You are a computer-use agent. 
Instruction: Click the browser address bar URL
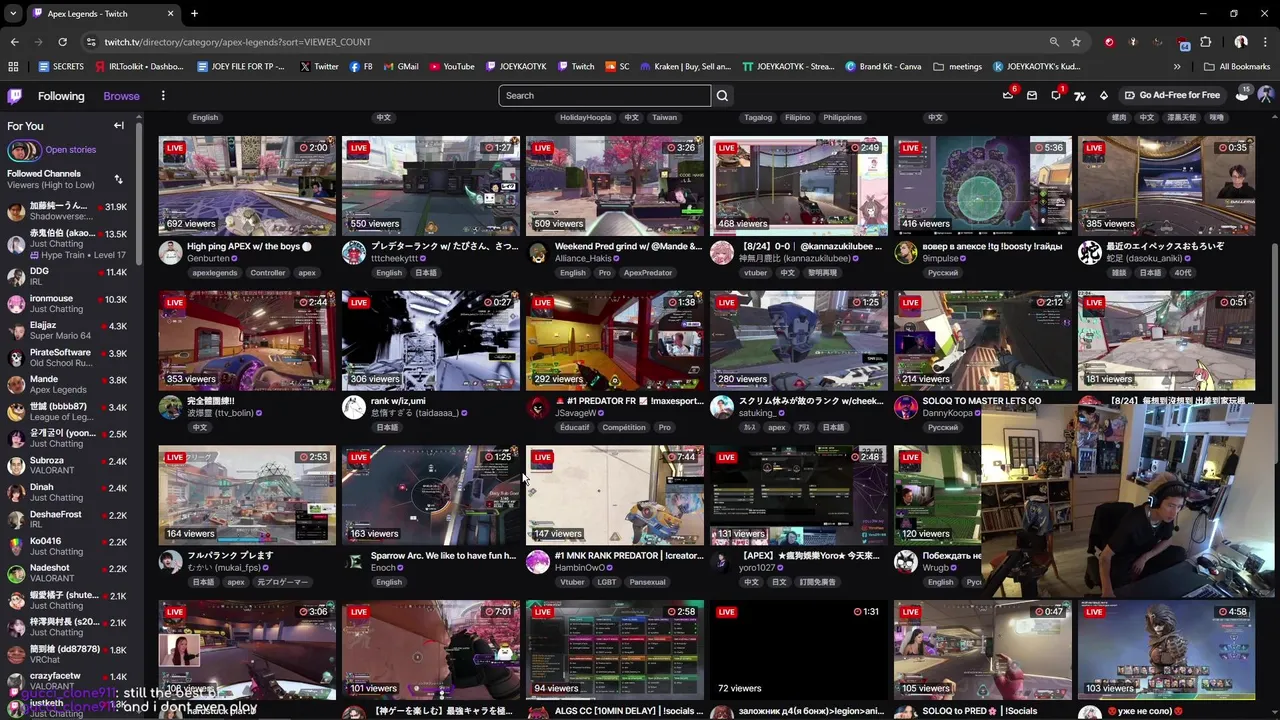pos(238,42)
